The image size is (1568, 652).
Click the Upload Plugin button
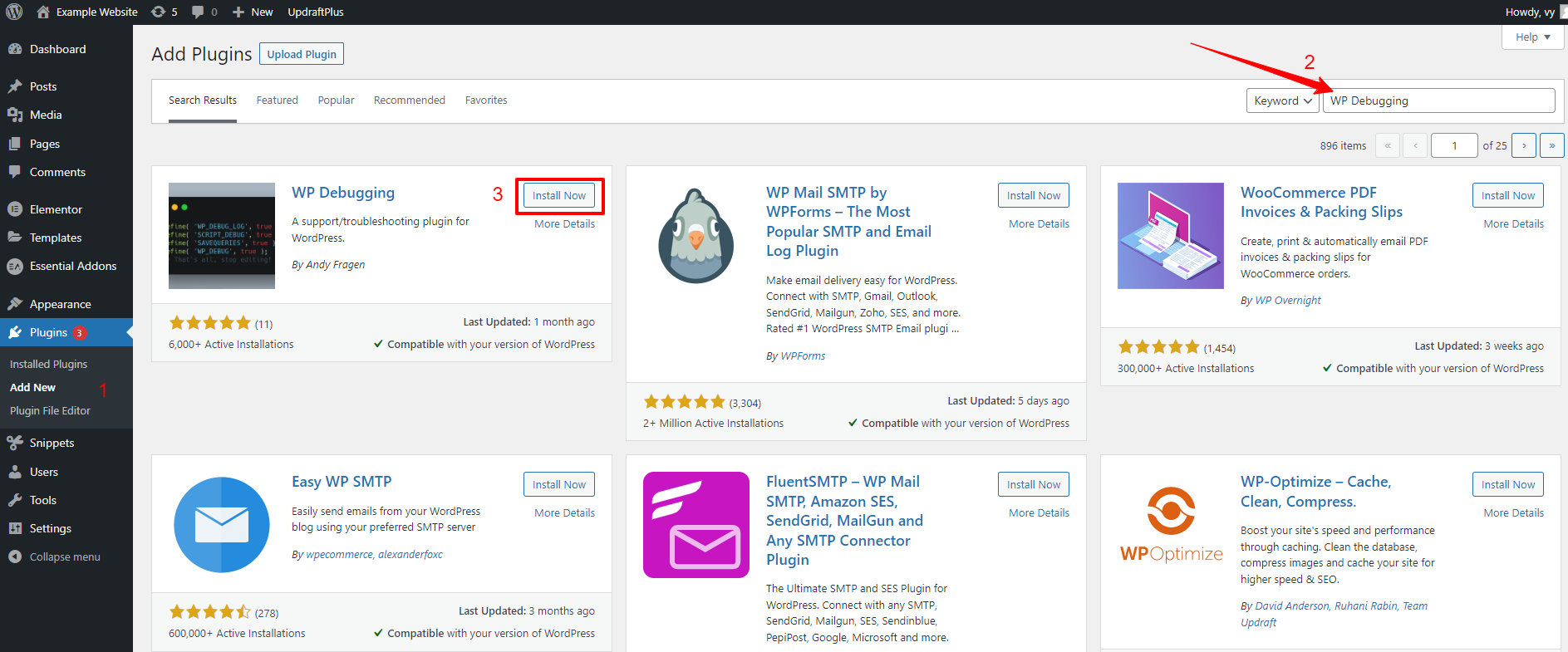302,54
